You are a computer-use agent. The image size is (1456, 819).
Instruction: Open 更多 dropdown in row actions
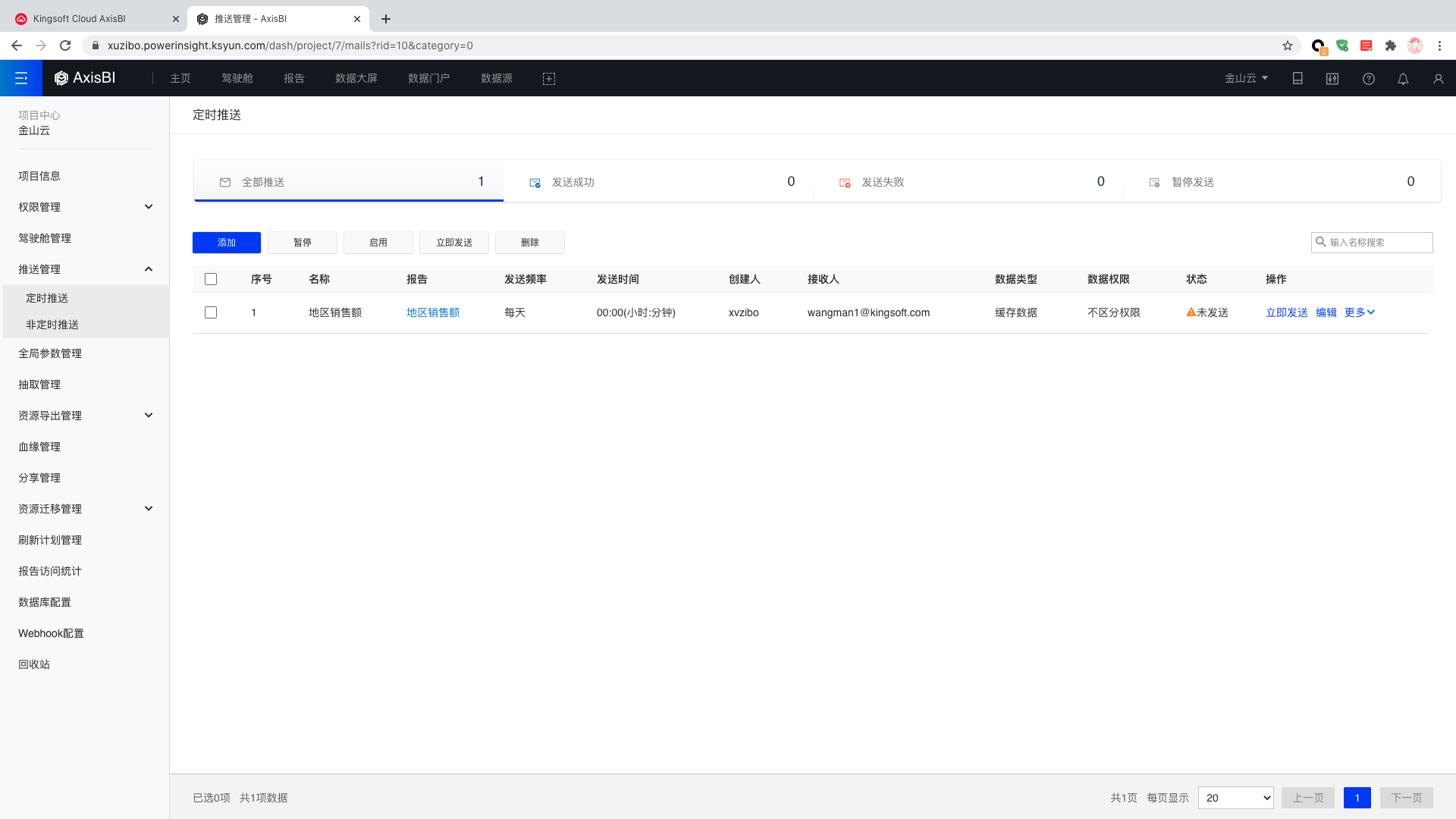(1359, 312)
